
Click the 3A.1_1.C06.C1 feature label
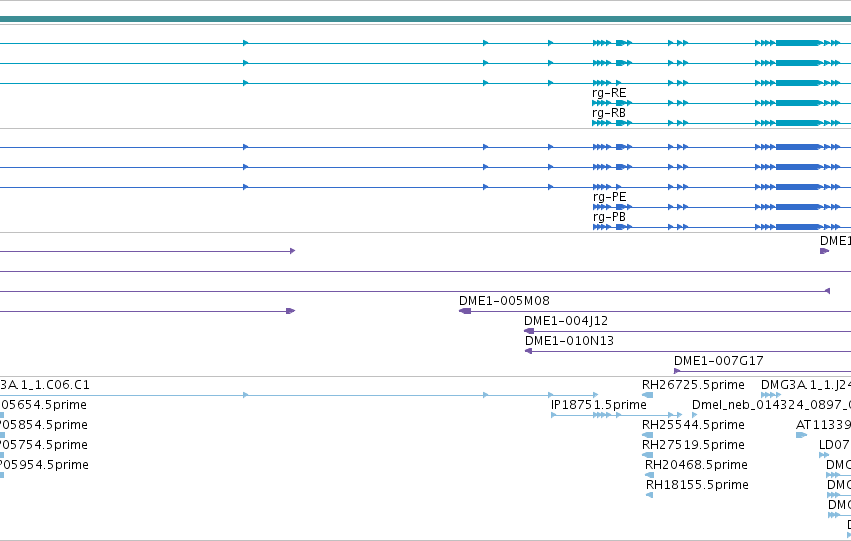(45, 385)
